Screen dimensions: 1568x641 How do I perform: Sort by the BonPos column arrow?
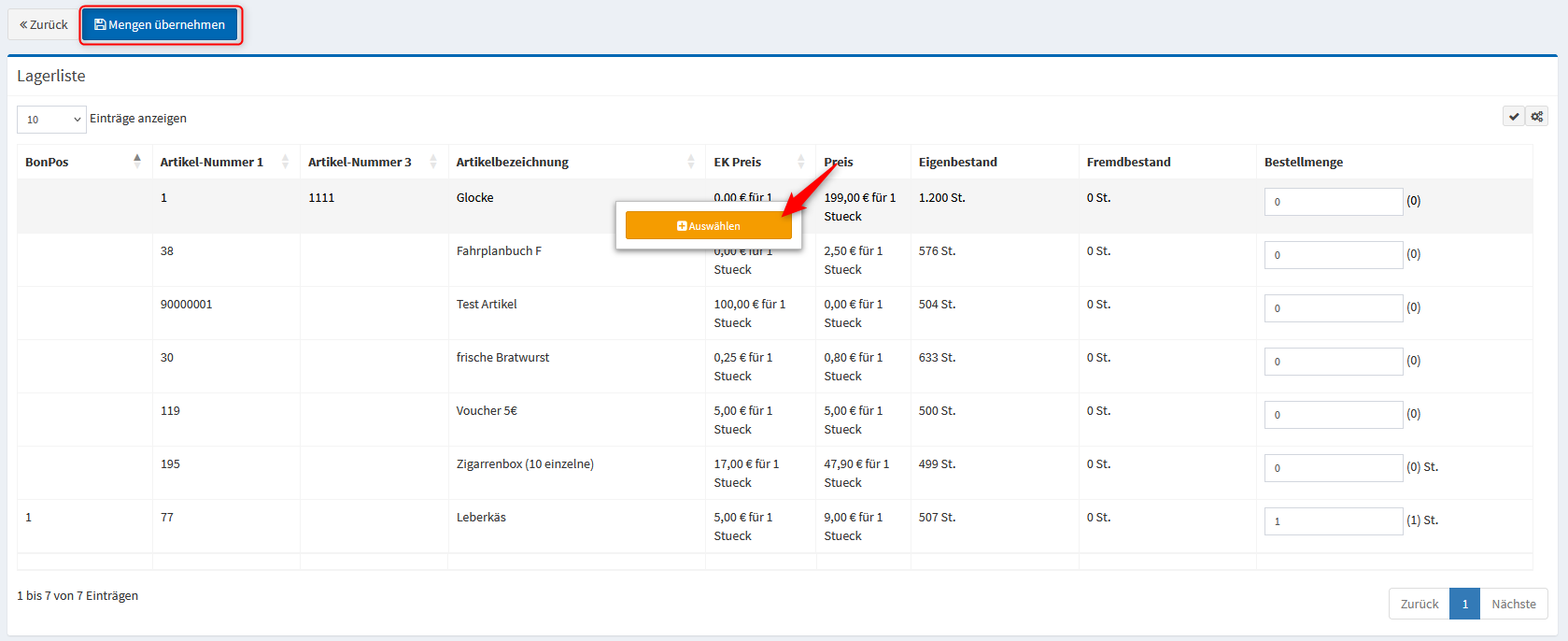pyautogui.click(x=137, y=161)
